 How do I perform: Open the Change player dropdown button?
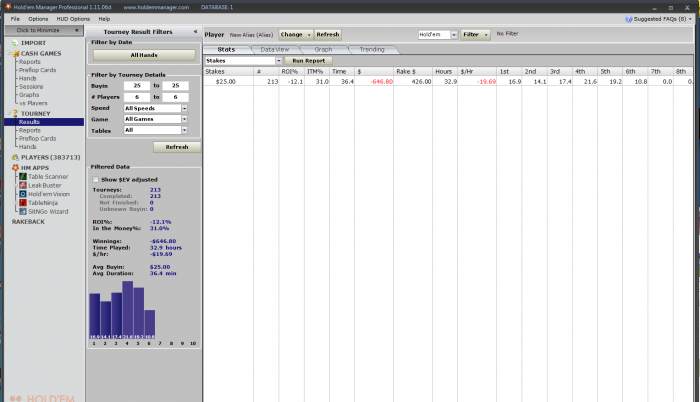point(296,34)
